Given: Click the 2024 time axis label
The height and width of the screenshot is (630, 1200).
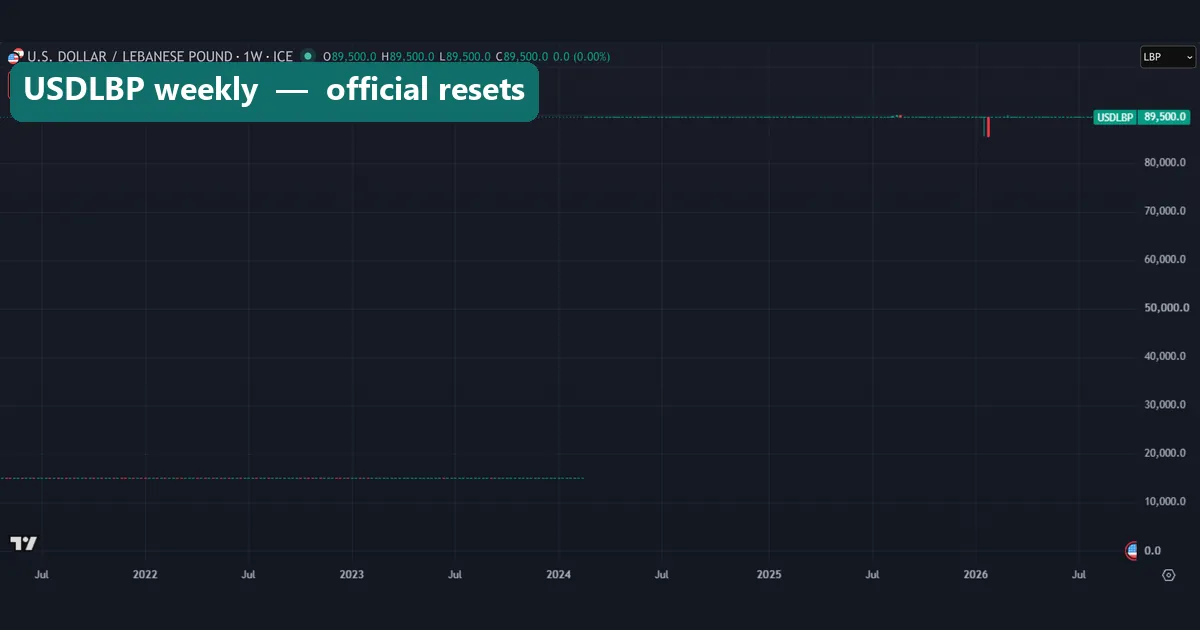Looking at the screenshot, I should click(559, 575).
